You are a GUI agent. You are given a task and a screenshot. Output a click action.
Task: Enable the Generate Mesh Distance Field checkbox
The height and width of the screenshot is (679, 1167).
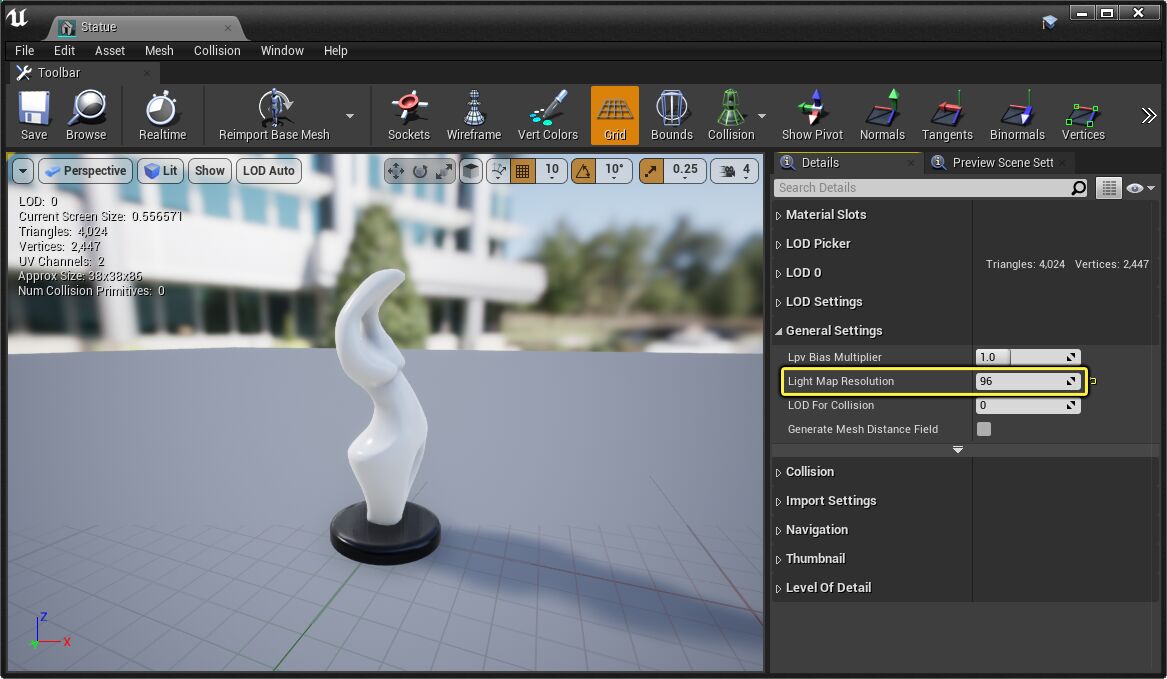(x=984, y=429)
